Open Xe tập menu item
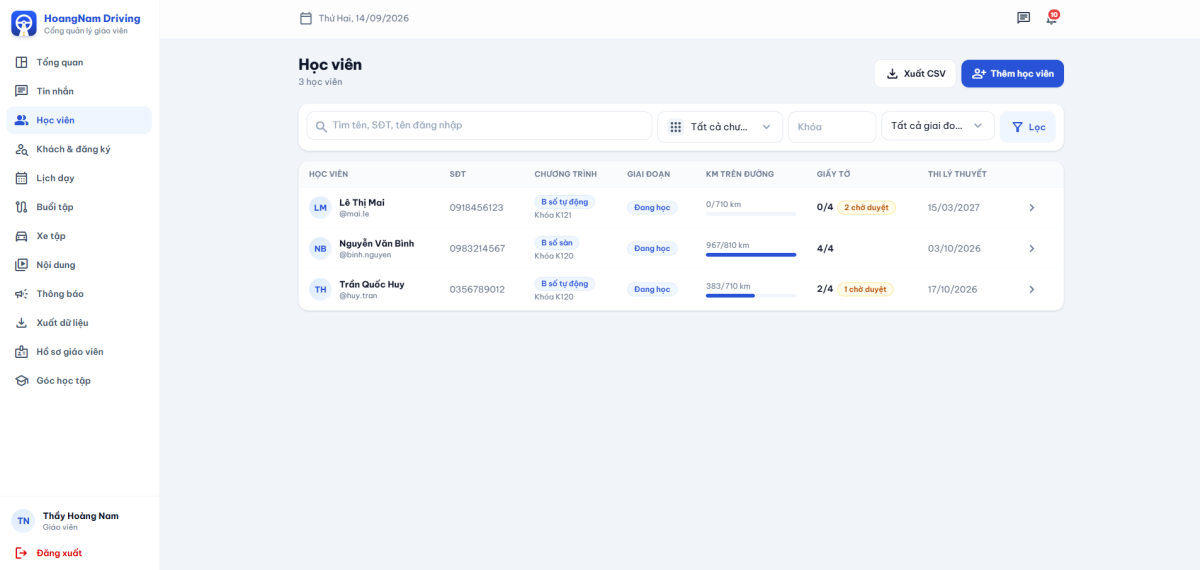 [79, 236]
